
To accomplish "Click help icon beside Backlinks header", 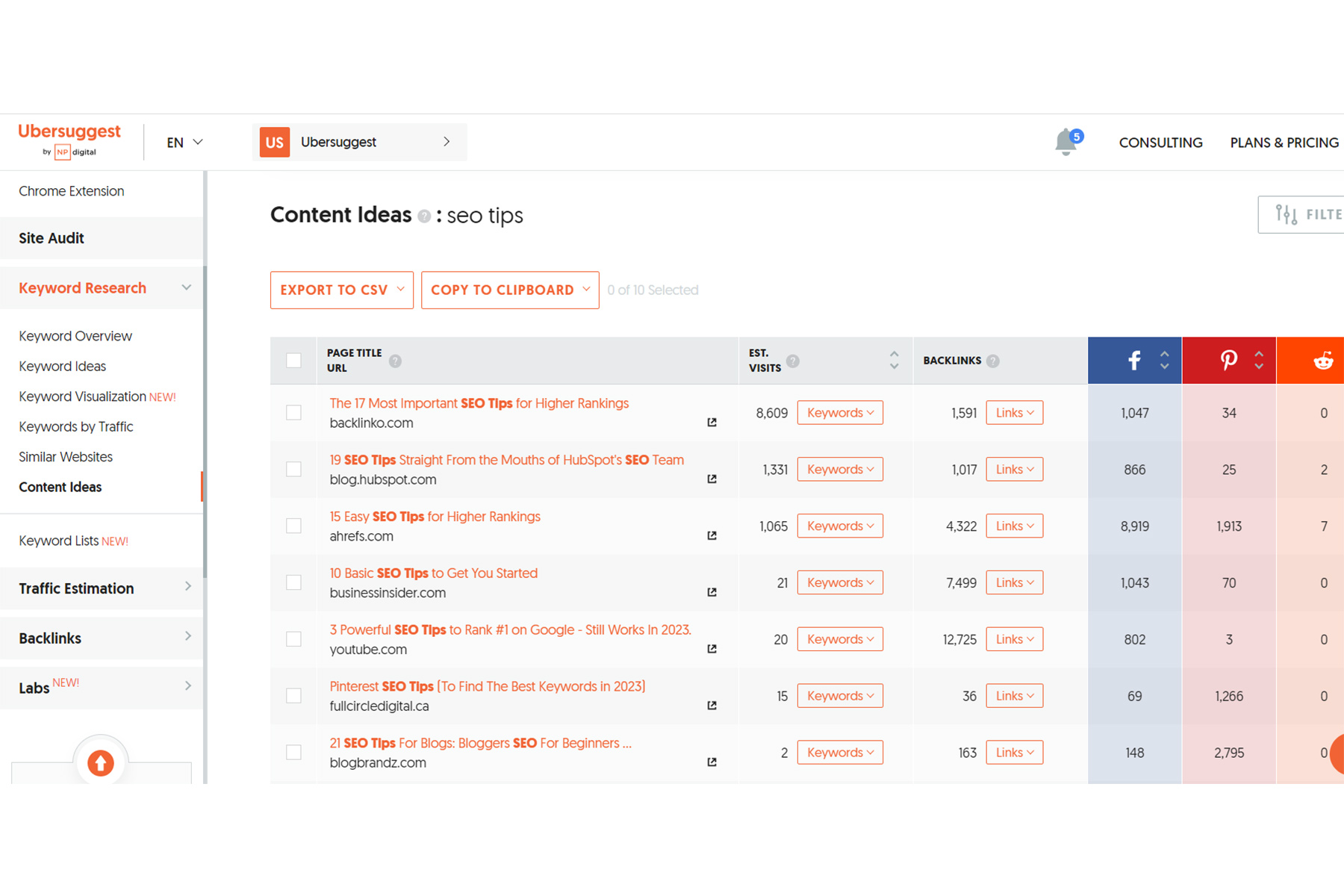I will pyautogui.click(x=992, y=361).
